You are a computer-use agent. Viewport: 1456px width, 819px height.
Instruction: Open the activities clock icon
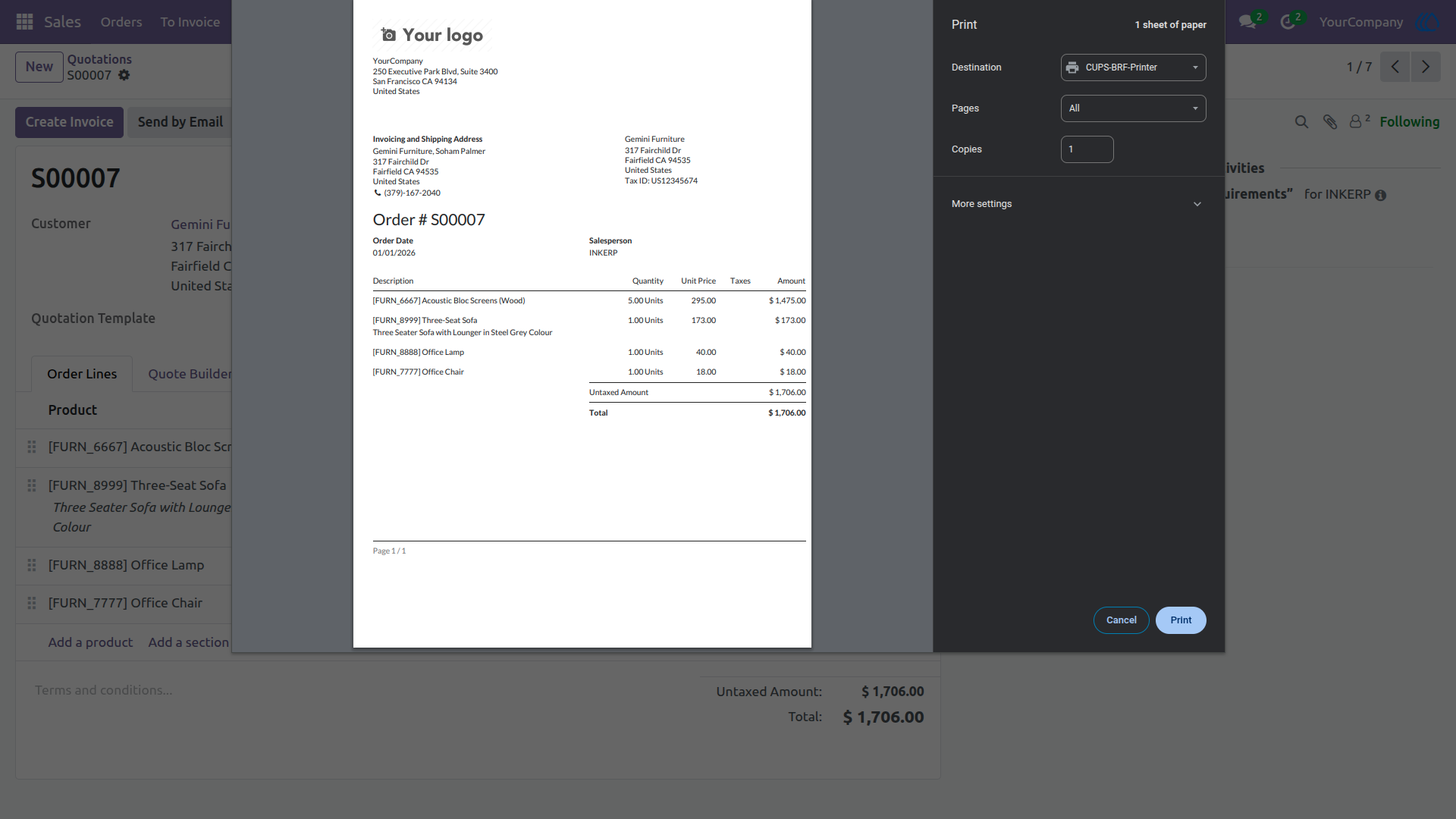[1288, 22]
